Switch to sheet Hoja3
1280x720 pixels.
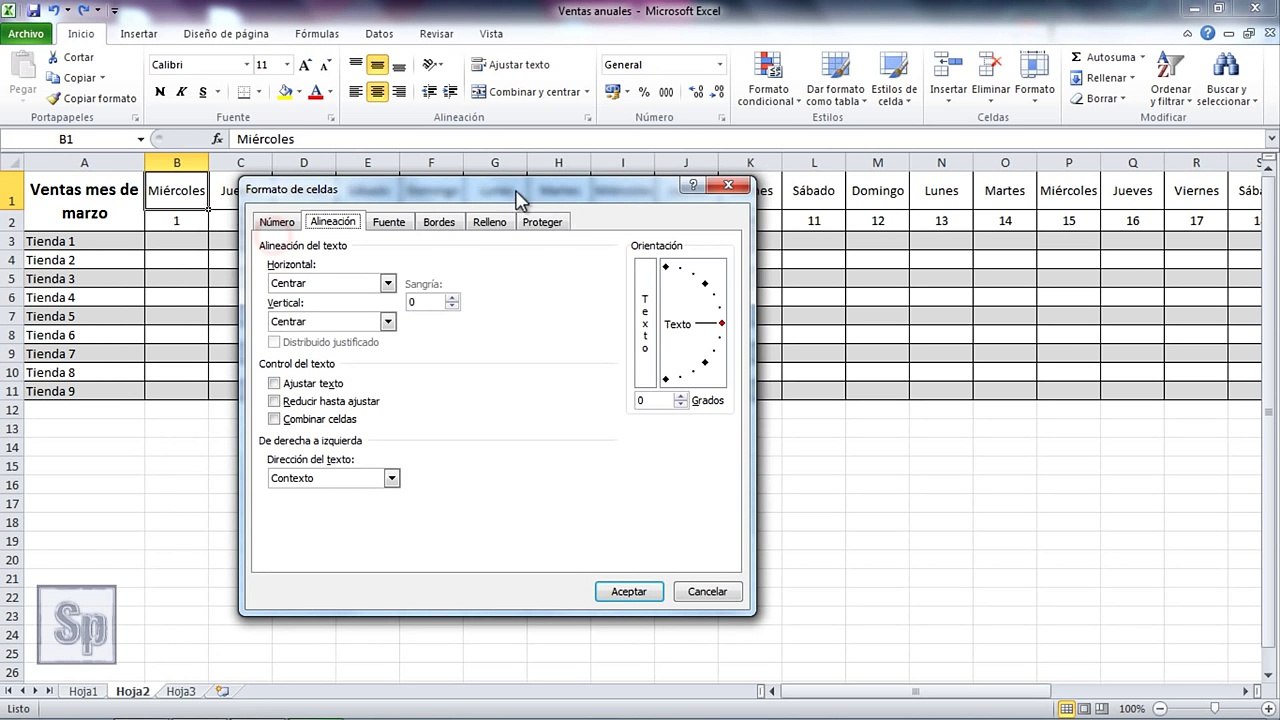click(x=181, y=691)
